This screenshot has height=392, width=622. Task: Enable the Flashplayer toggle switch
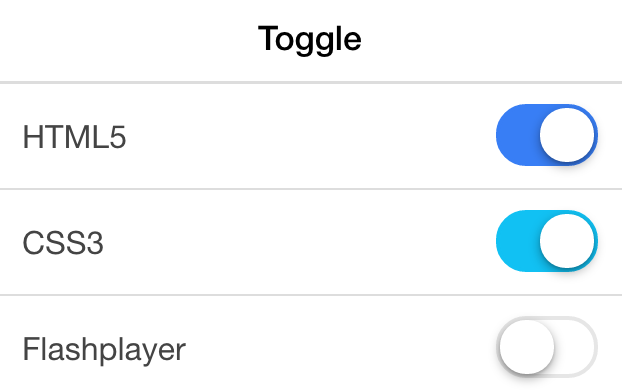click(547, 347)
